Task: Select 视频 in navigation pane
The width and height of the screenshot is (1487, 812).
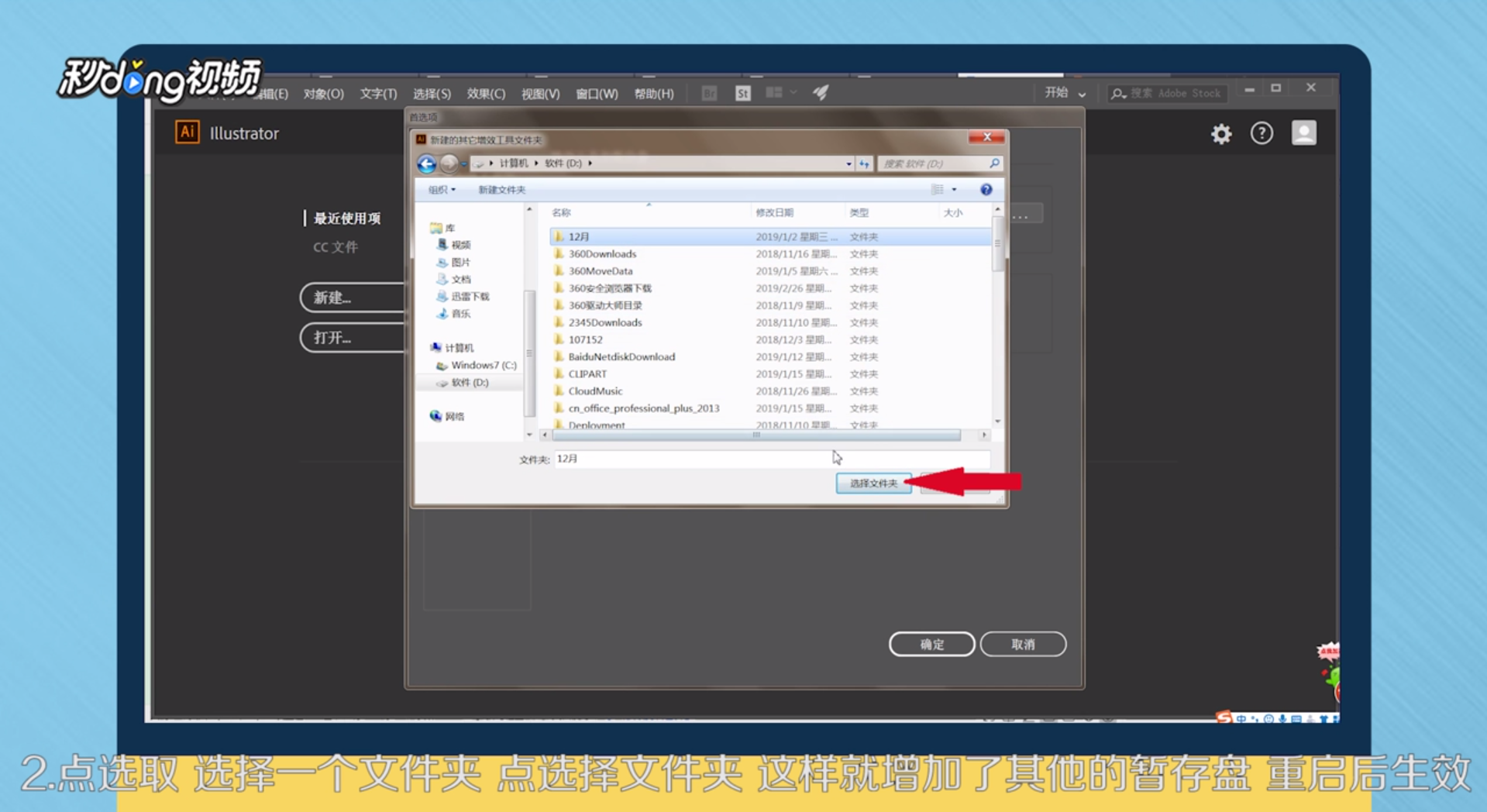Action: click(454, 245)
